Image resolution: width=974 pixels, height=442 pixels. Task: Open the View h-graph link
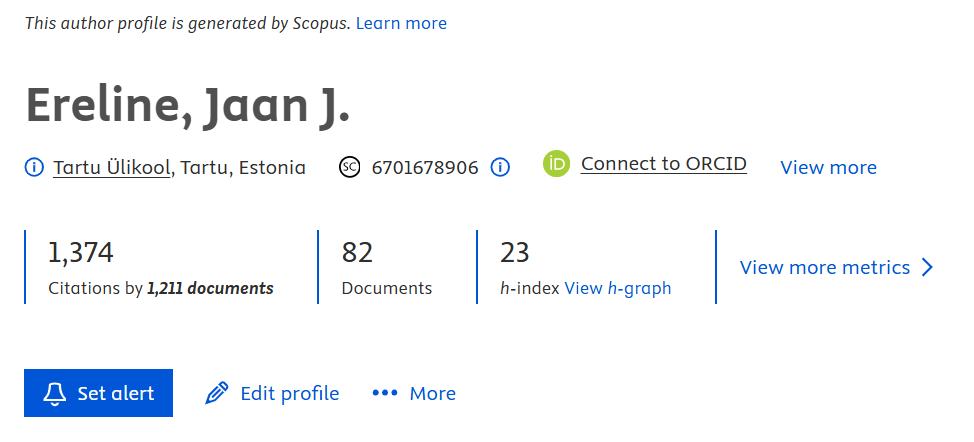click(x=617, y=288)
